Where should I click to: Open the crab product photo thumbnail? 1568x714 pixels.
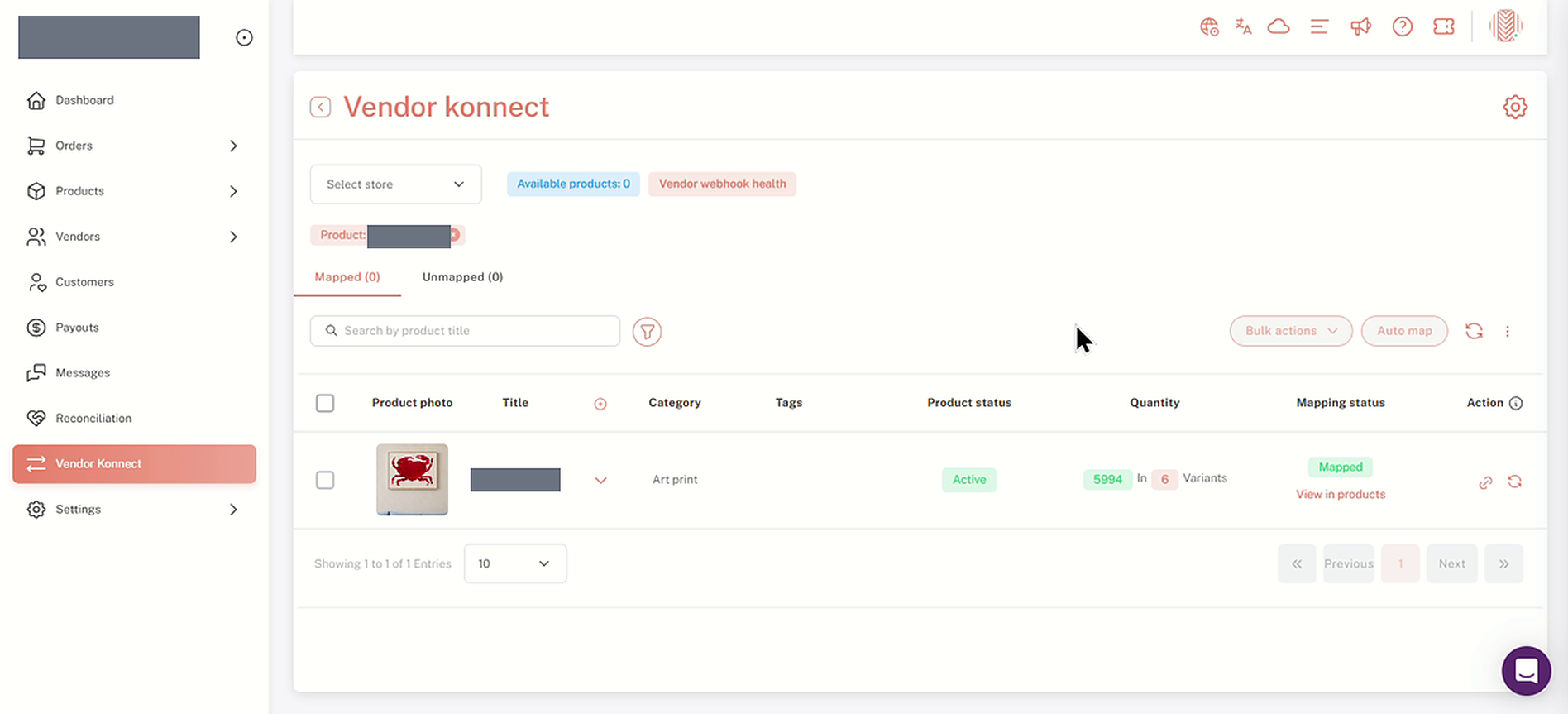(x=412, y=480)
